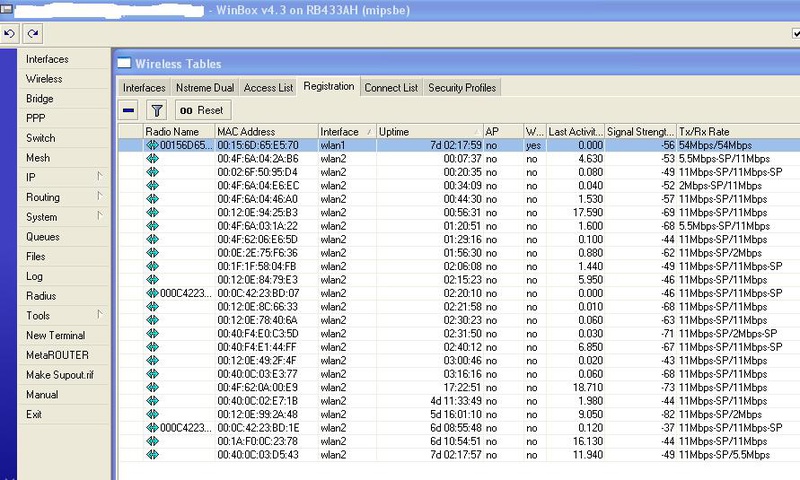This screenshot has width=800, height=480.
Task: Select MAC address 00:12:0E:78:40:6A
Action: click(x=258, y=320)
